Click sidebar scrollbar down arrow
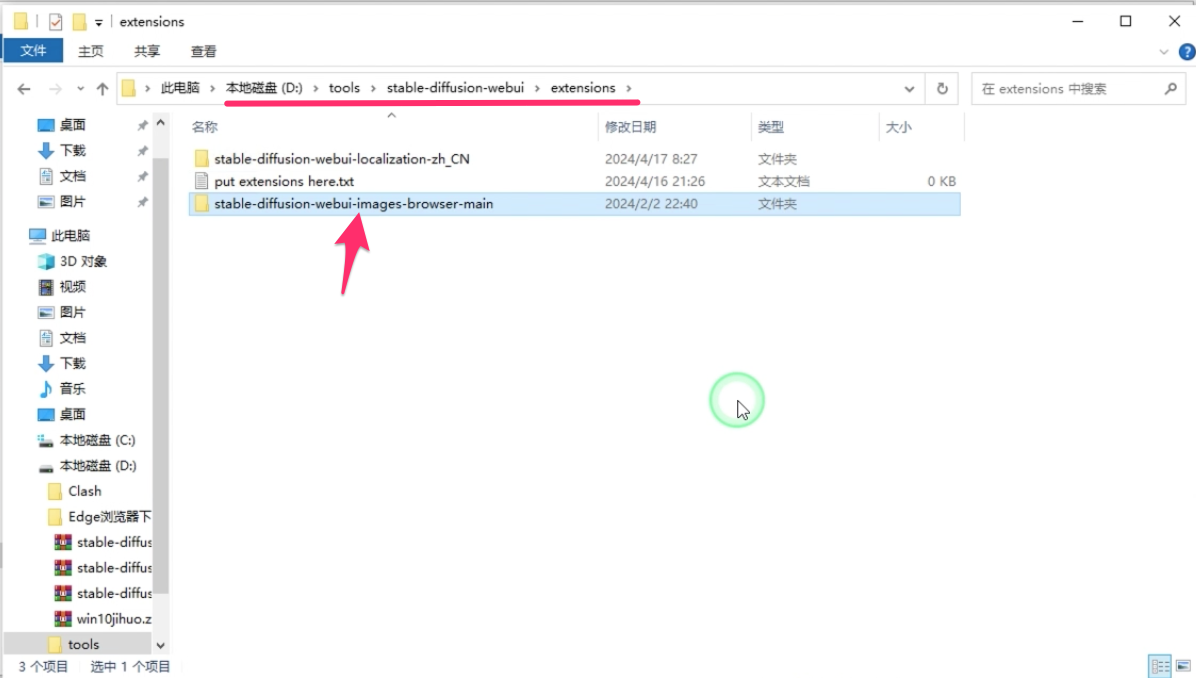This screenshot has width=1196, height=678. [160, 645]
